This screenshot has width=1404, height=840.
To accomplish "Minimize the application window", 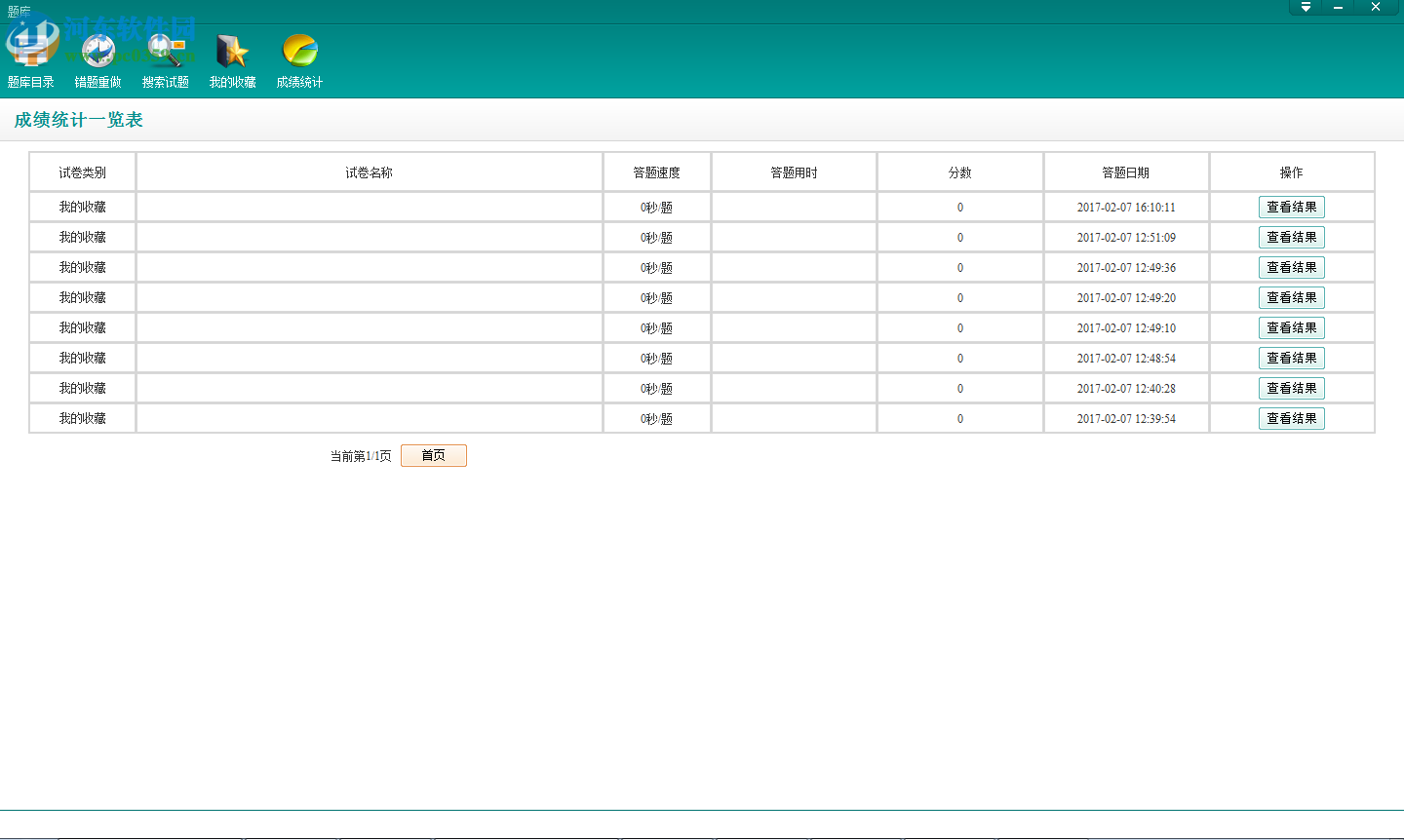I will (1339, 7).
